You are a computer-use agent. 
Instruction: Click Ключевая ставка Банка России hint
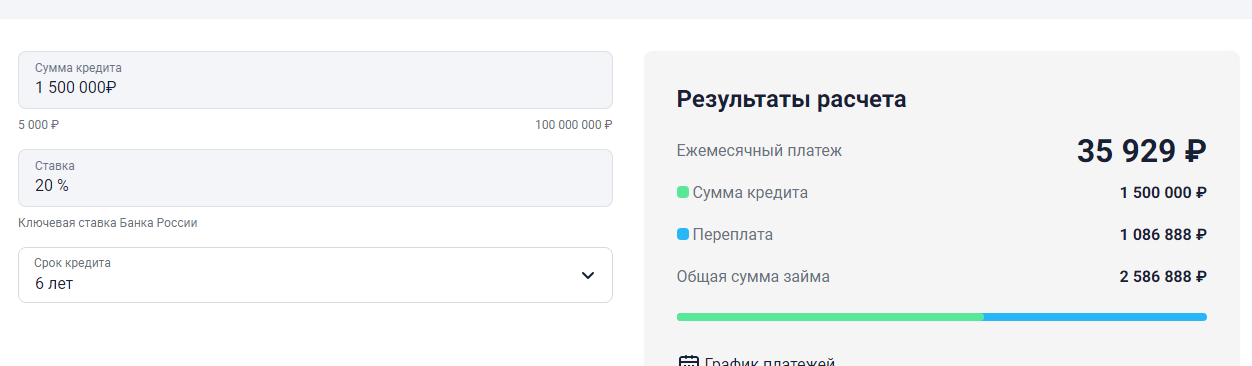click(108, 223)
